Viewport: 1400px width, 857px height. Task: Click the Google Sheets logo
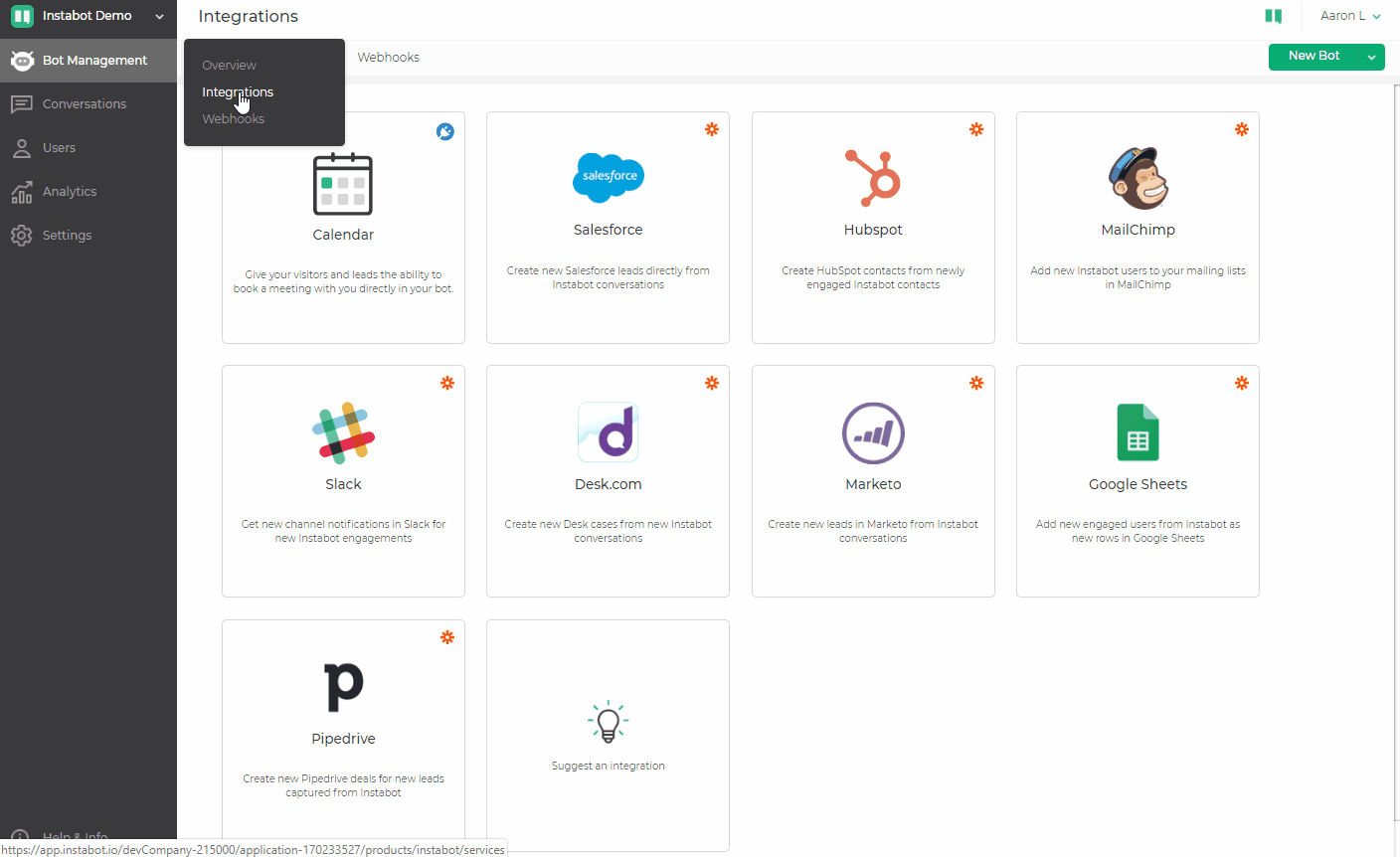1138,432
